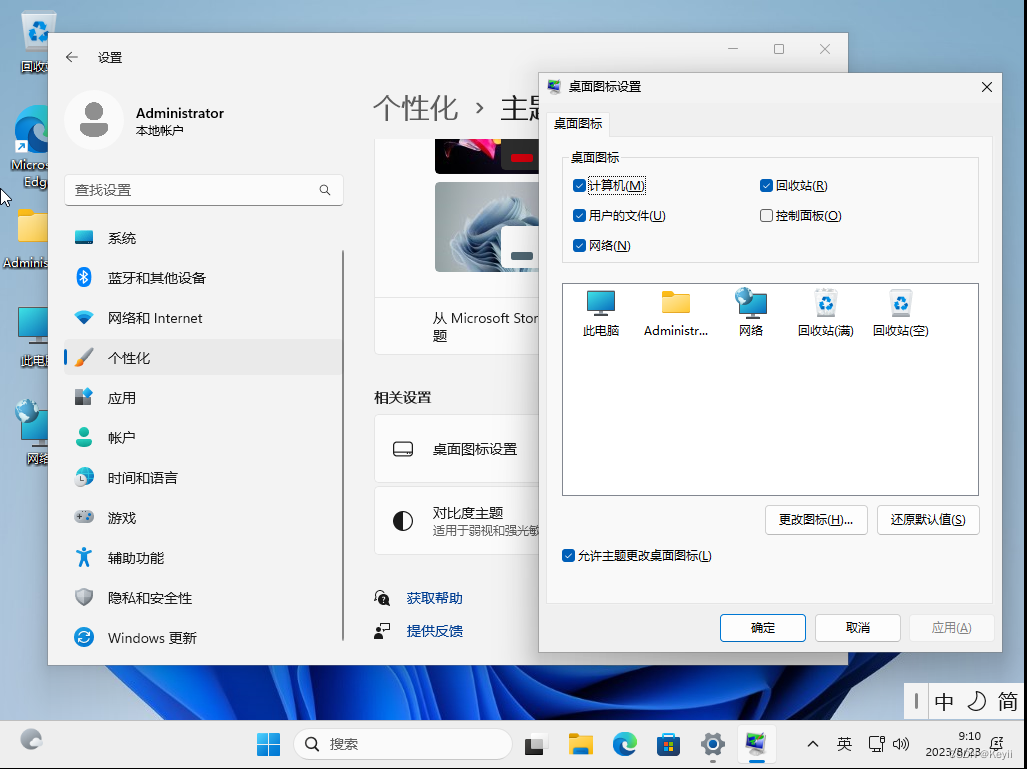Launch Microsoft Edge from the taskbar
The image size is (1027, 769).
click(624, 745)
